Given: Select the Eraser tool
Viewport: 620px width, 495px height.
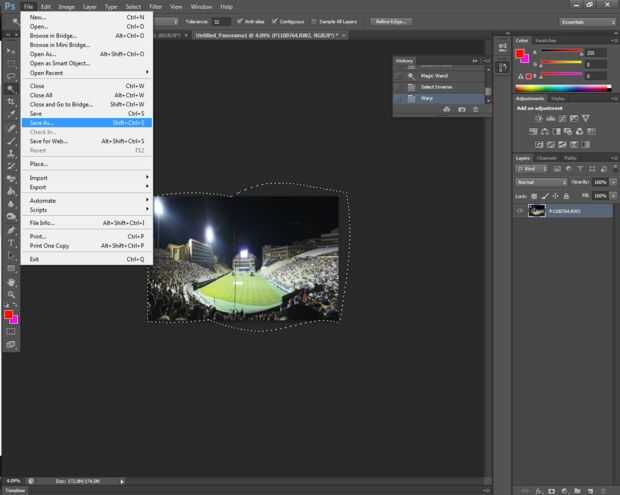Looking at the screenshot, I should coord(11,179).
